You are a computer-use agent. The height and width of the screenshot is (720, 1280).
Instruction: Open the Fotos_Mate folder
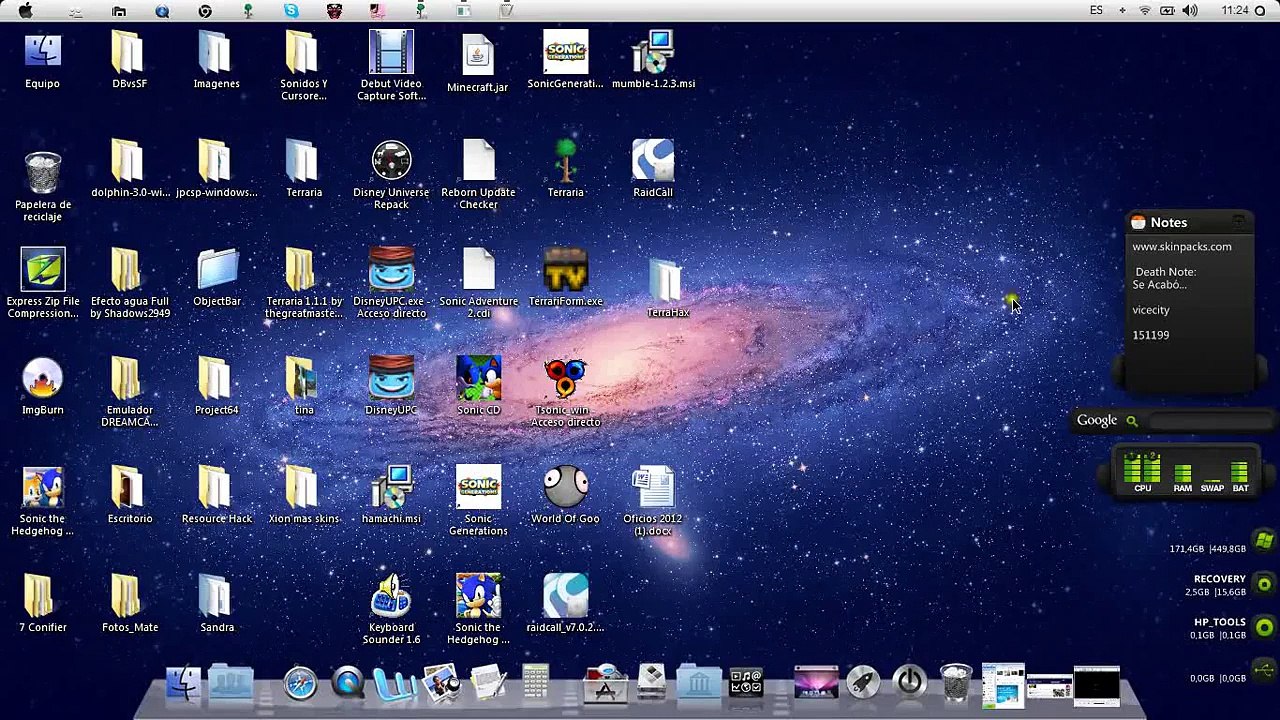click(x=128, y=596)
